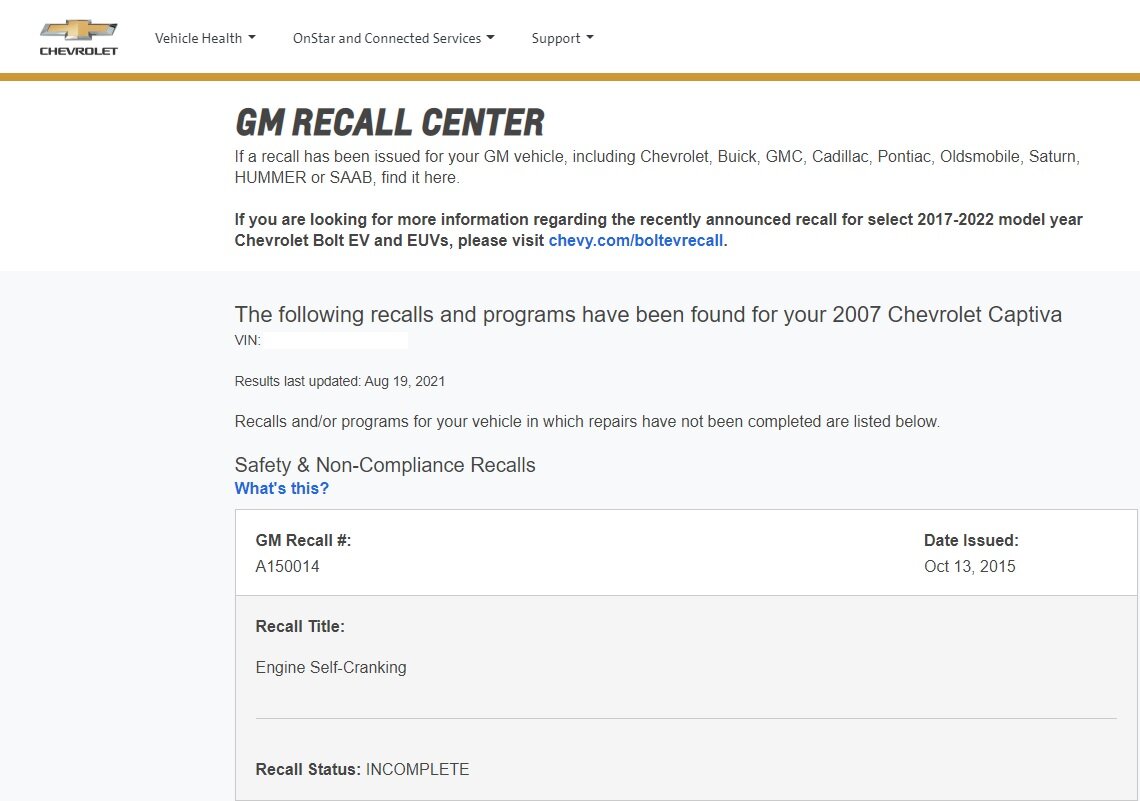Click the CHEVROLET wordmark under the bowtie
Viewport: 1140px width, 801px height.
78,51
